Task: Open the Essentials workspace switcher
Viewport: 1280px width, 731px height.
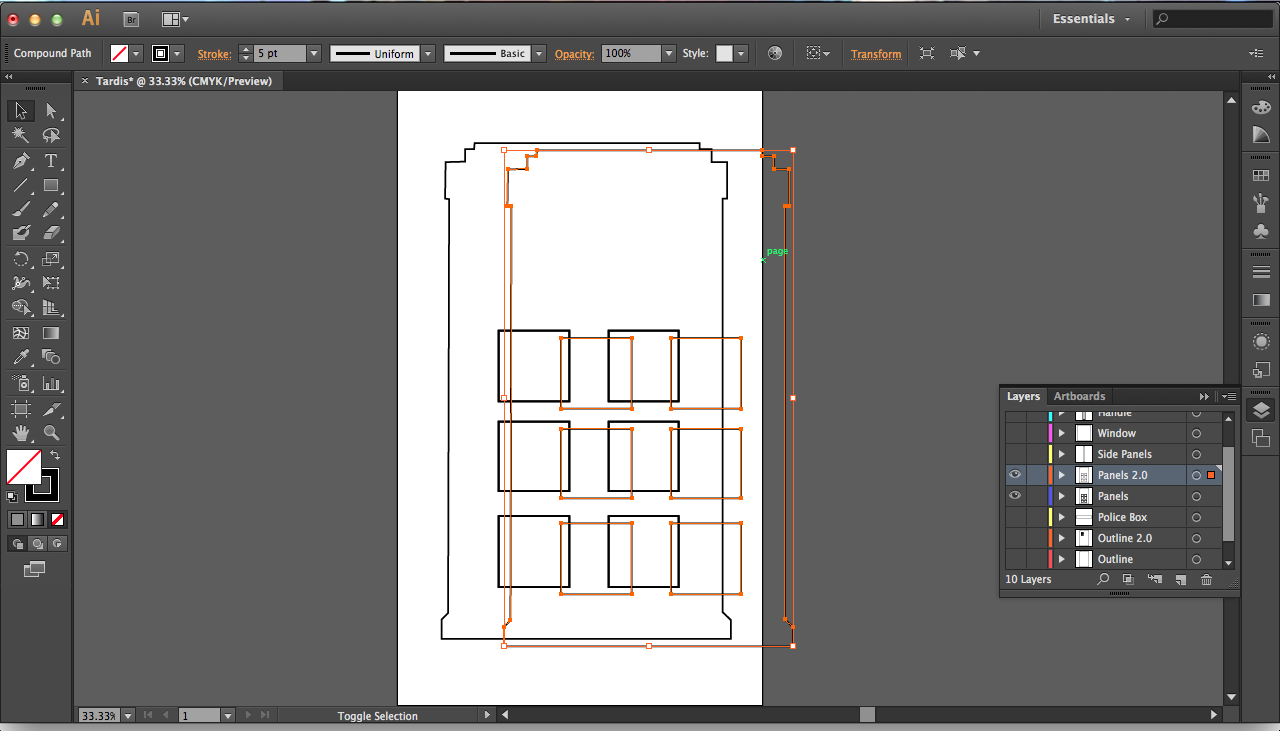Action: (1092, 19)
